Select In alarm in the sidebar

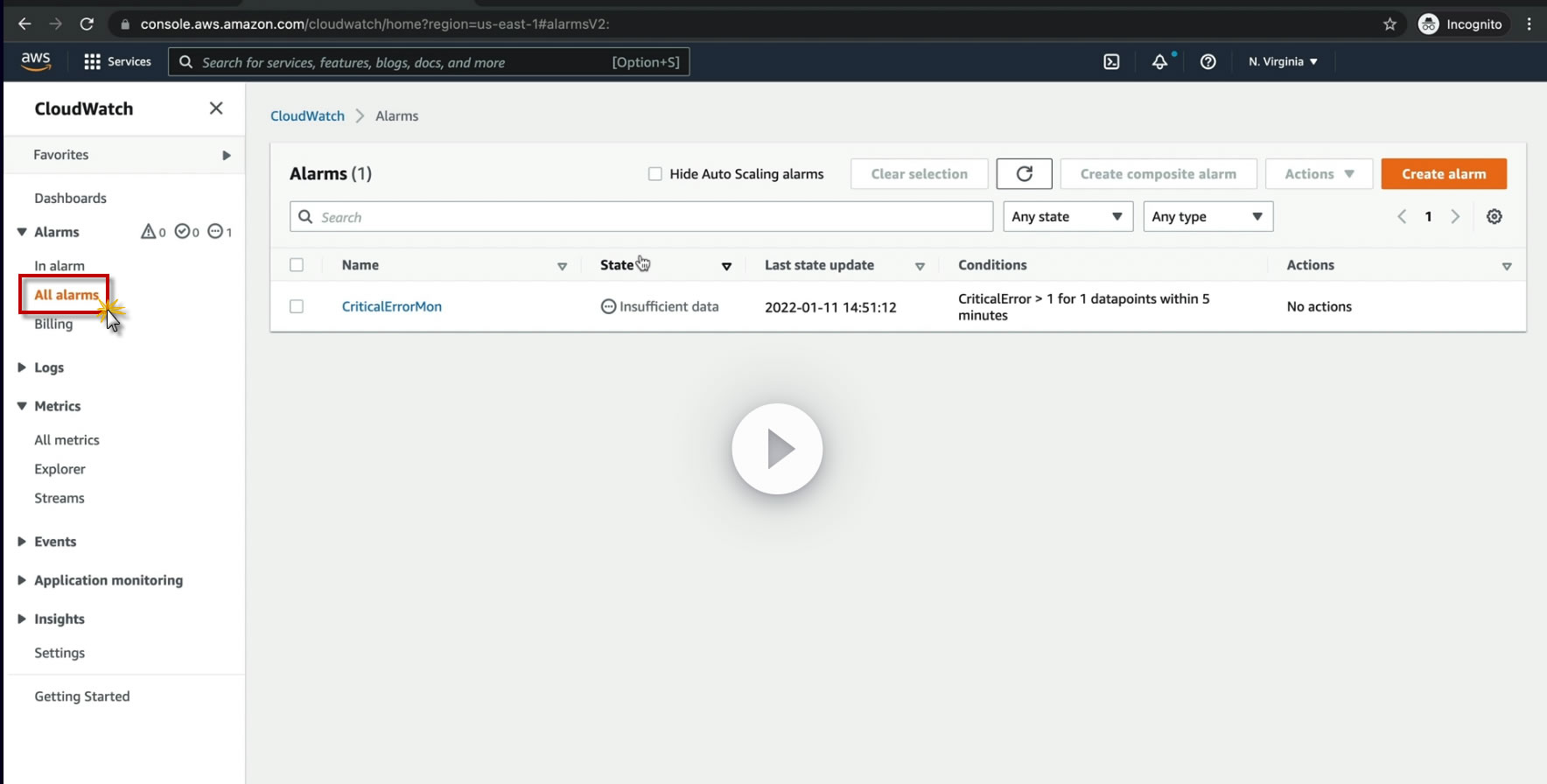coord(59,265)
